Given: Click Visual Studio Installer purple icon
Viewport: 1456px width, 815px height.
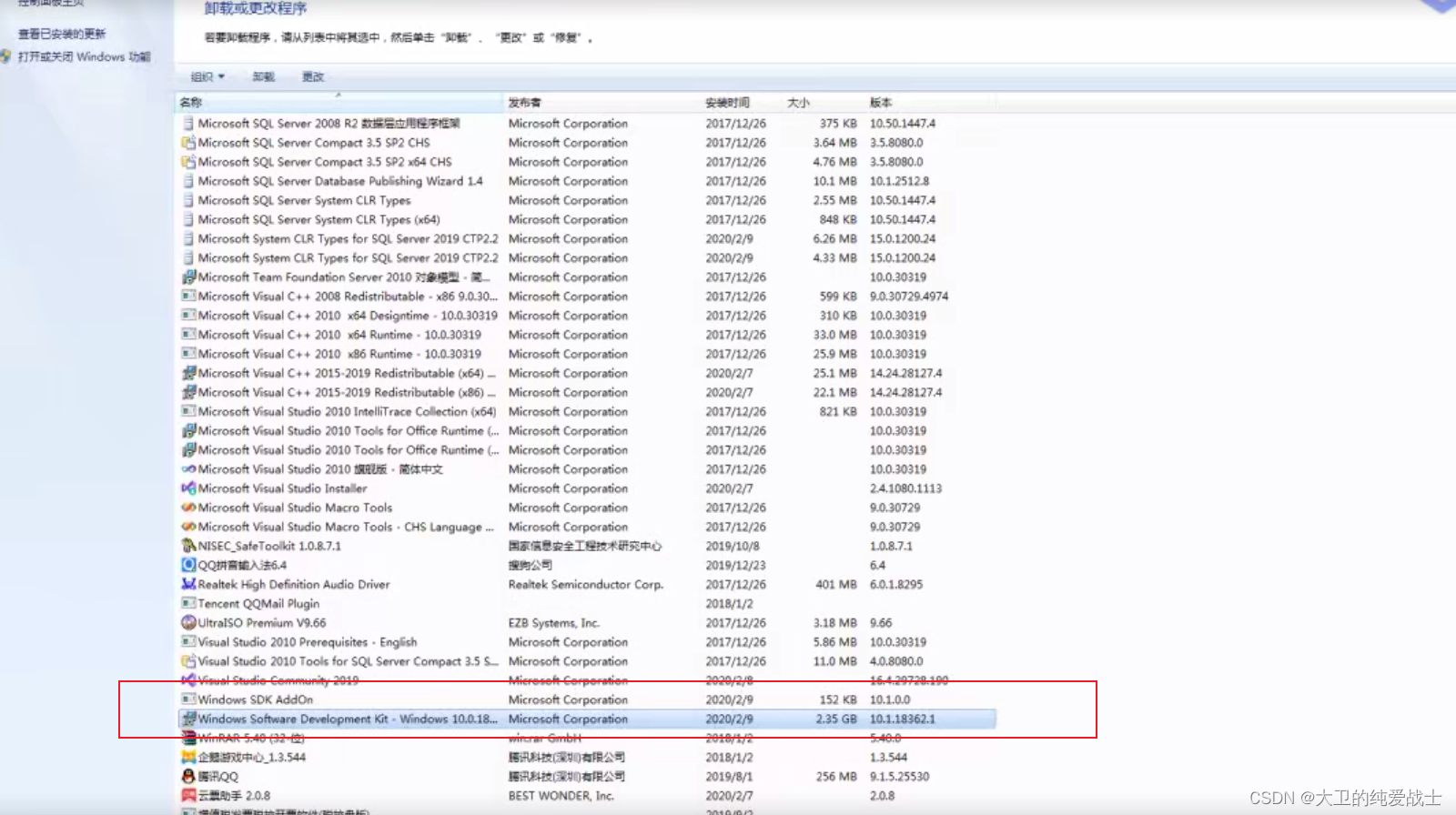Looking at the screenshot, I should click(188, 488).
